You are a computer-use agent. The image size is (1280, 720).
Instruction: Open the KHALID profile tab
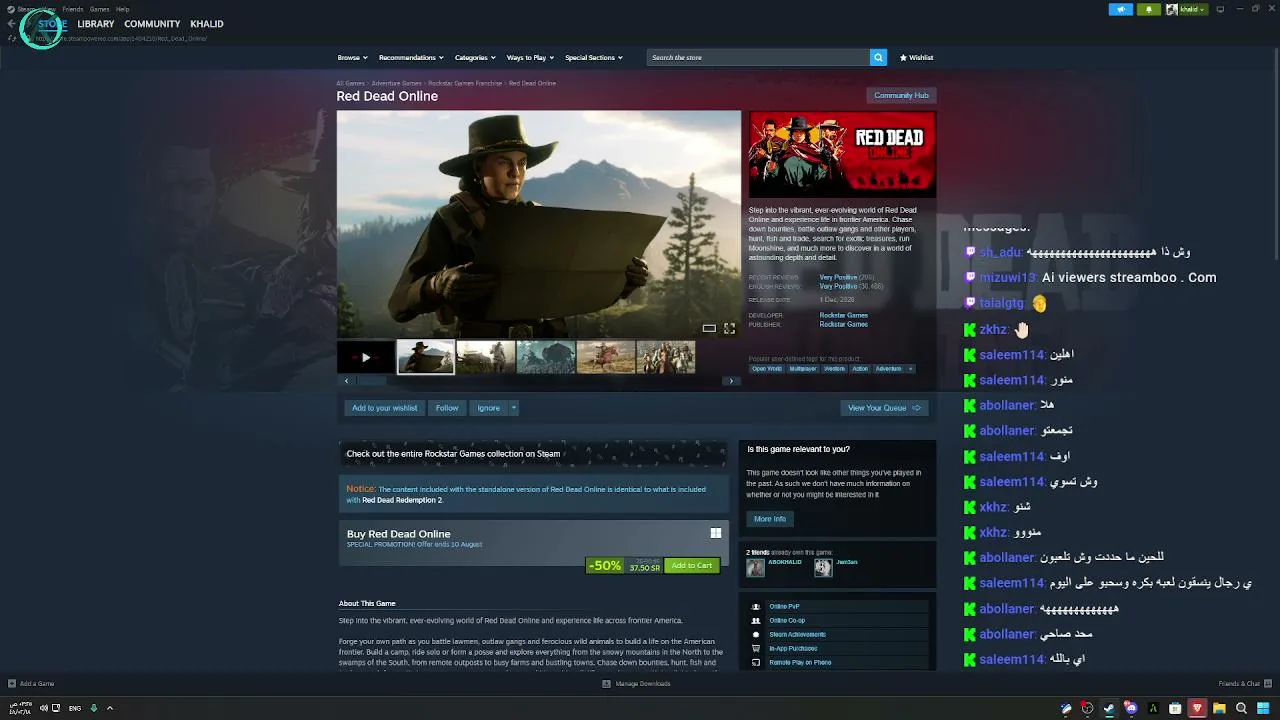tap(207, 24)
